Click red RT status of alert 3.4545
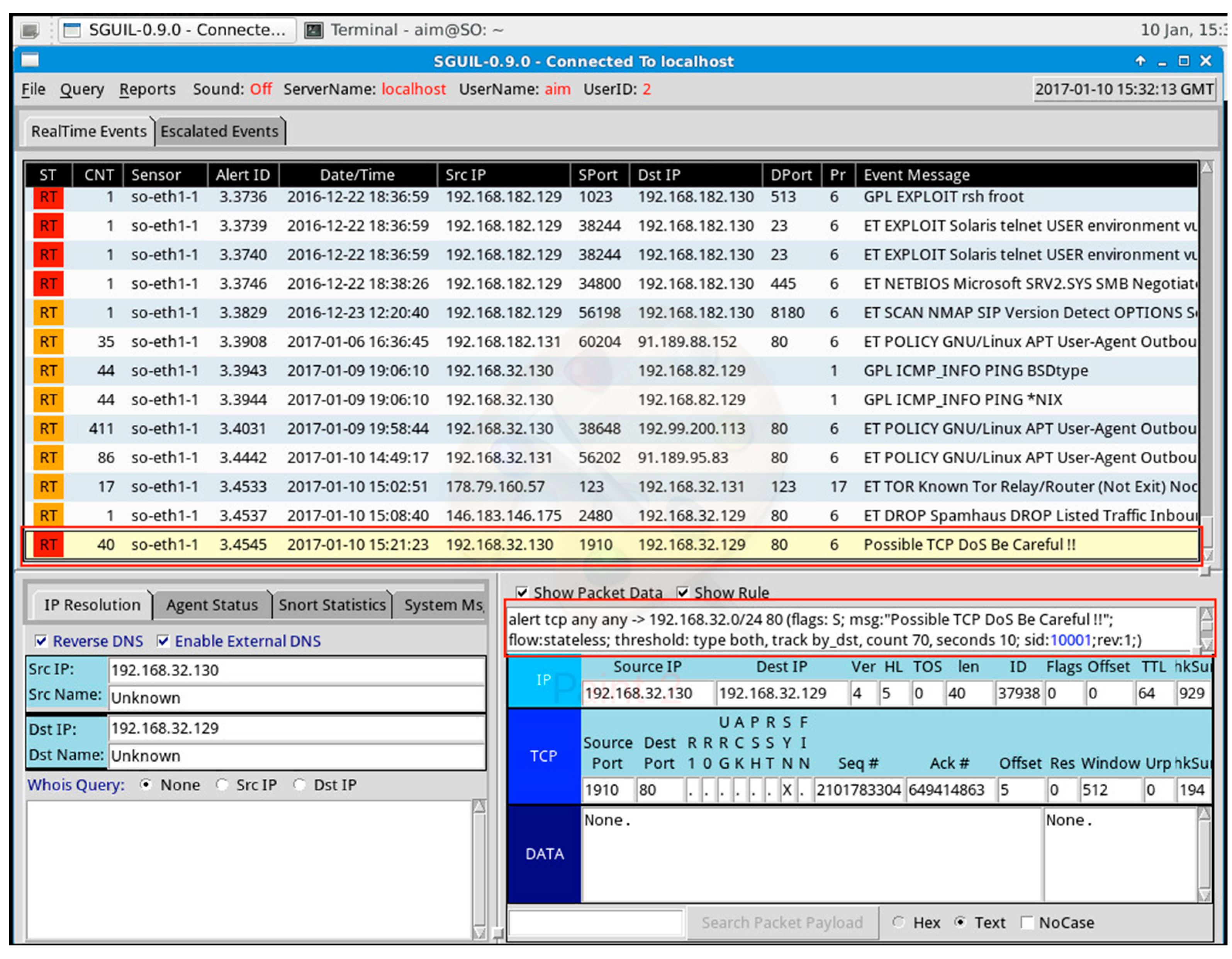This screenshot has height=959, width=1232. click(49, 545)
